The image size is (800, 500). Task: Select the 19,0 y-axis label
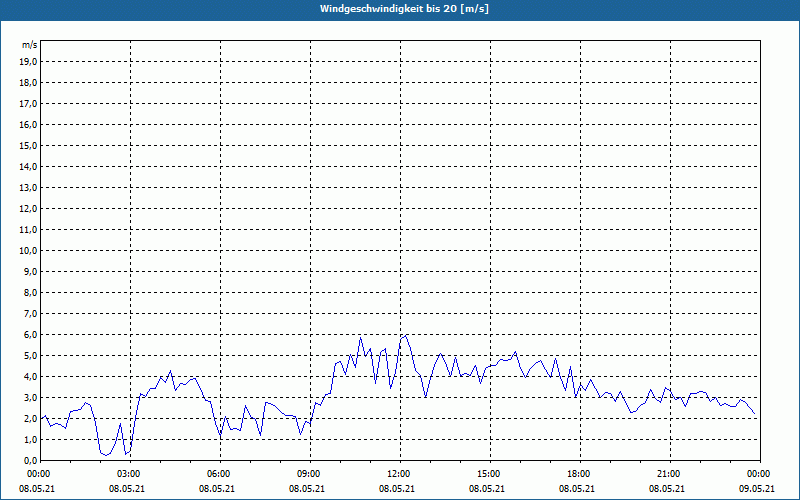point(28,62)
